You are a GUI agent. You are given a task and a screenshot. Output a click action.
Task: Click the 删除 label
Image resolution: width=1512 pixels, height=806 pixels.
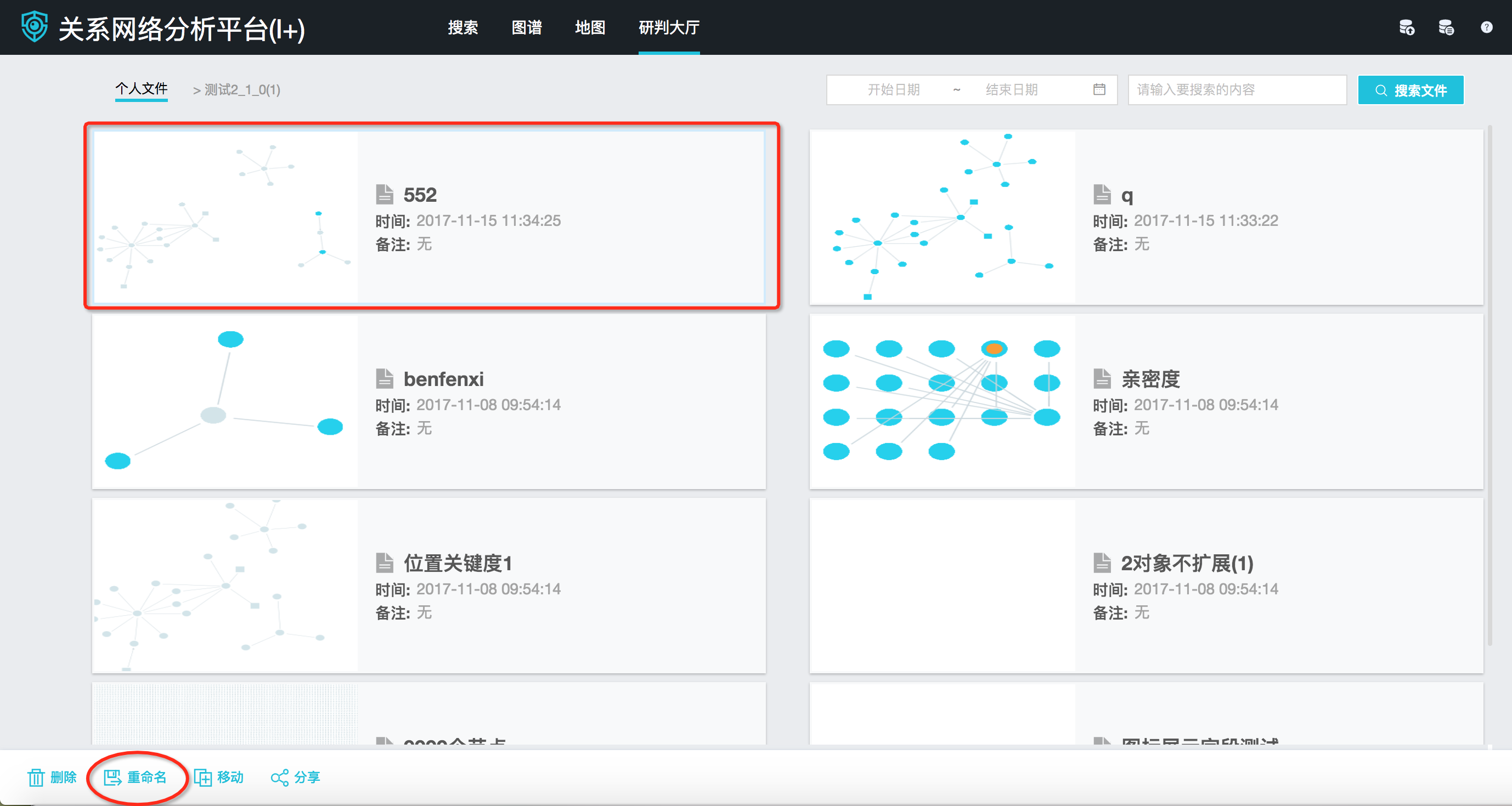(x=64, y=777)
